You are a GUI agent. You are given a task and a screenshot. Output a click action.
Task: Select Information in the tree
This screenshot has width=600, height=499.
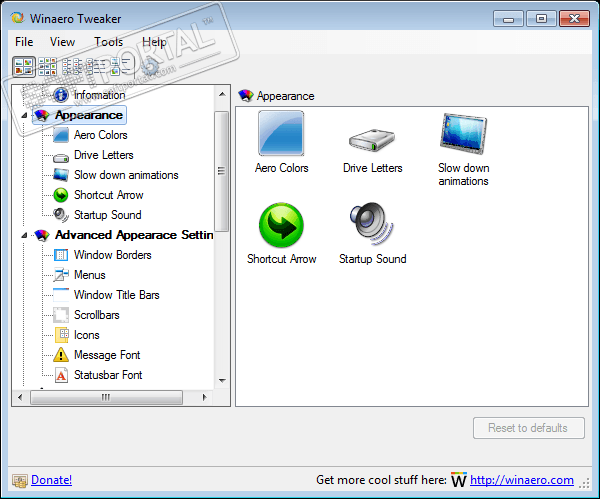99,95
